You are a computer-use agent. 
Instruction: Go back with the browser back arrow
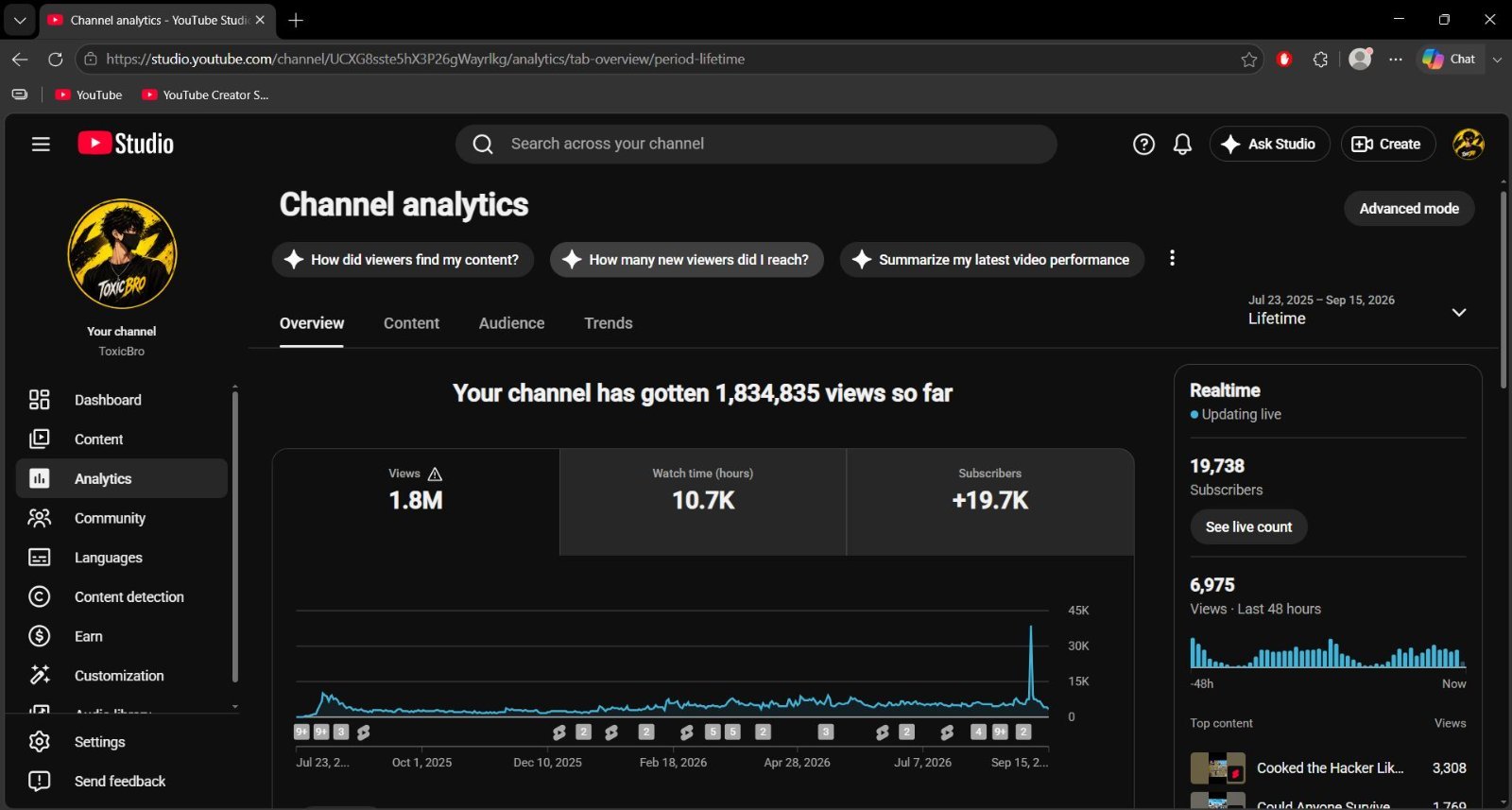click(20, 59)
